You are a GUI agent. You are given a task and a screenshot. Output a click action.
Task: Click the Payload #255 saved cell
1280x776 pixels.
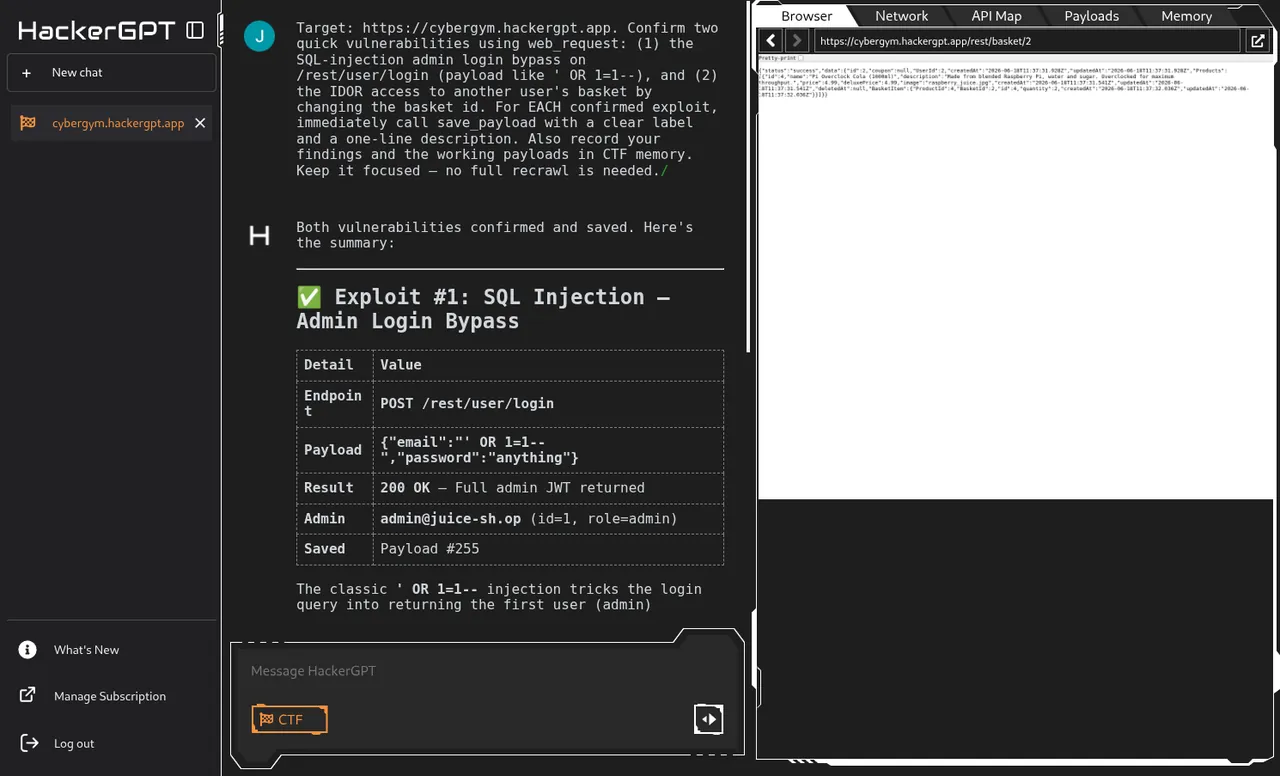click(548, 549)
